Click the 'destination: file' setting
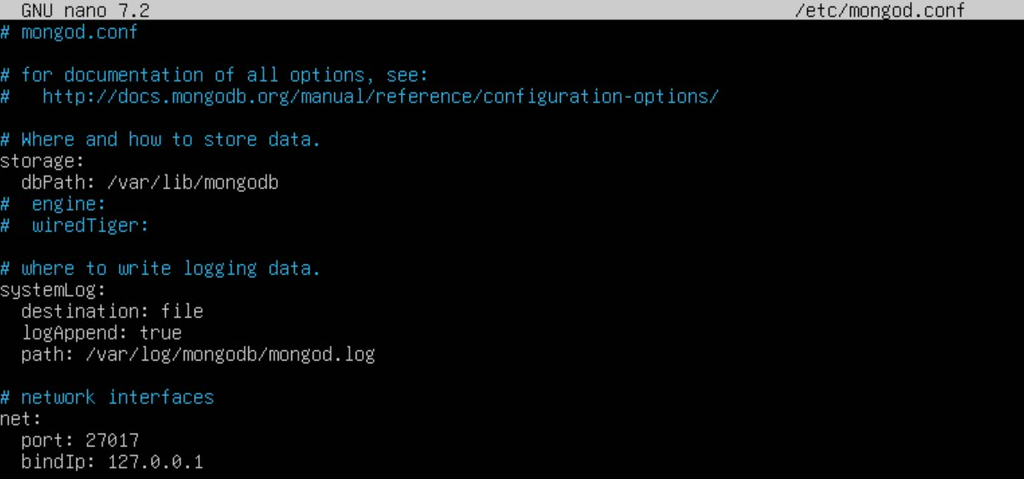Screen dimensions: 1024x479 tap(112, 312)
